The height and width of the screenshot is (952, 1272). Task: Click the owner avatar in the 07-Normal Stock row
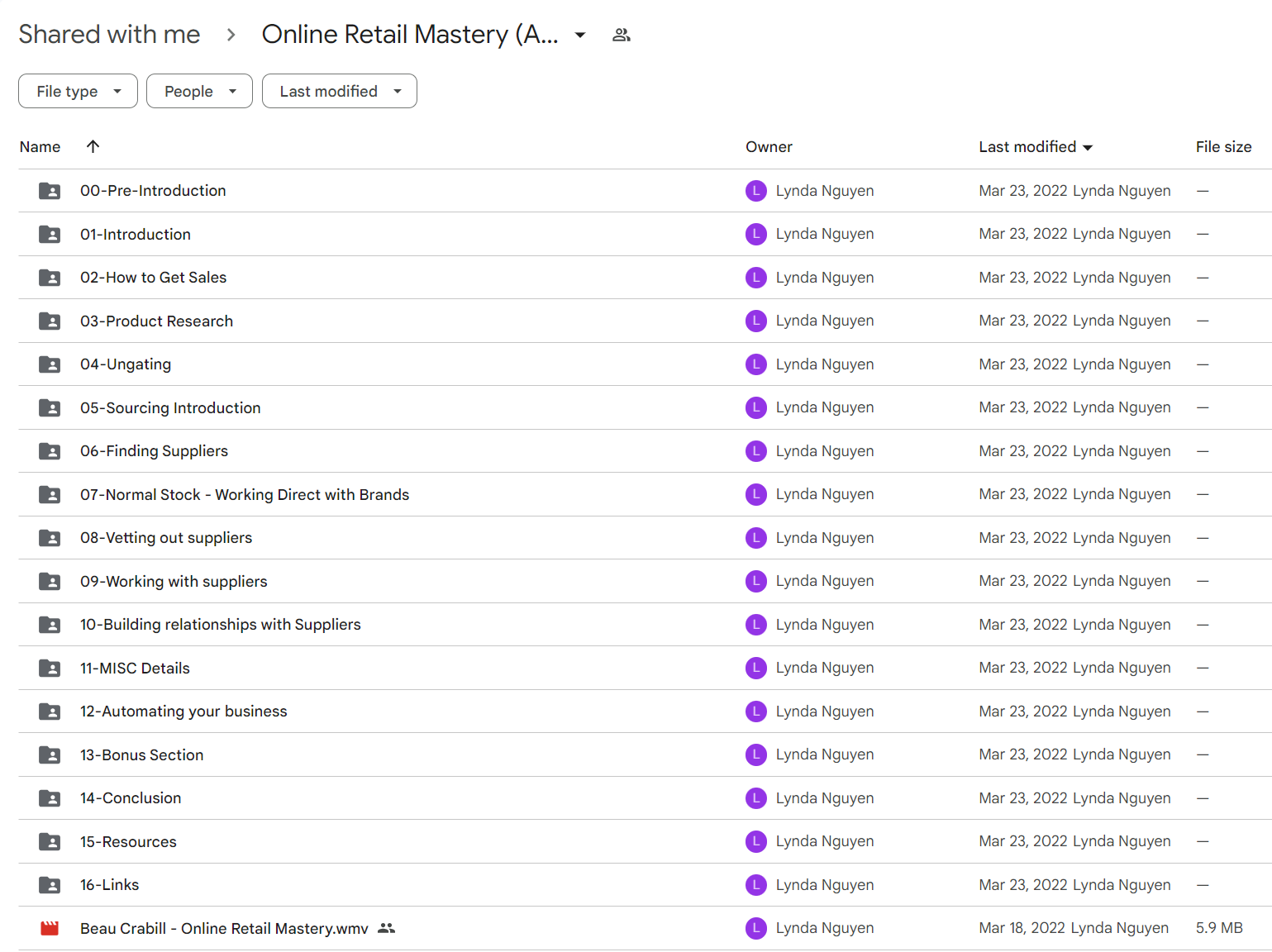point(756,494)
